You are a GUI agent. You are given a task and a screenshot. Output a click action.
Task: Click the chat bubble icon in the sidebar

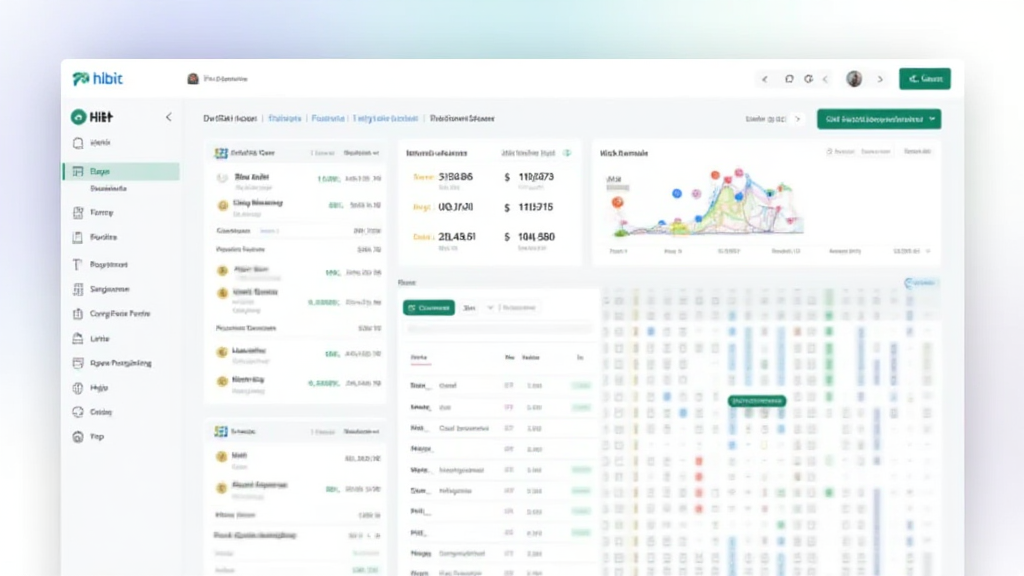[x=78, y=412]
